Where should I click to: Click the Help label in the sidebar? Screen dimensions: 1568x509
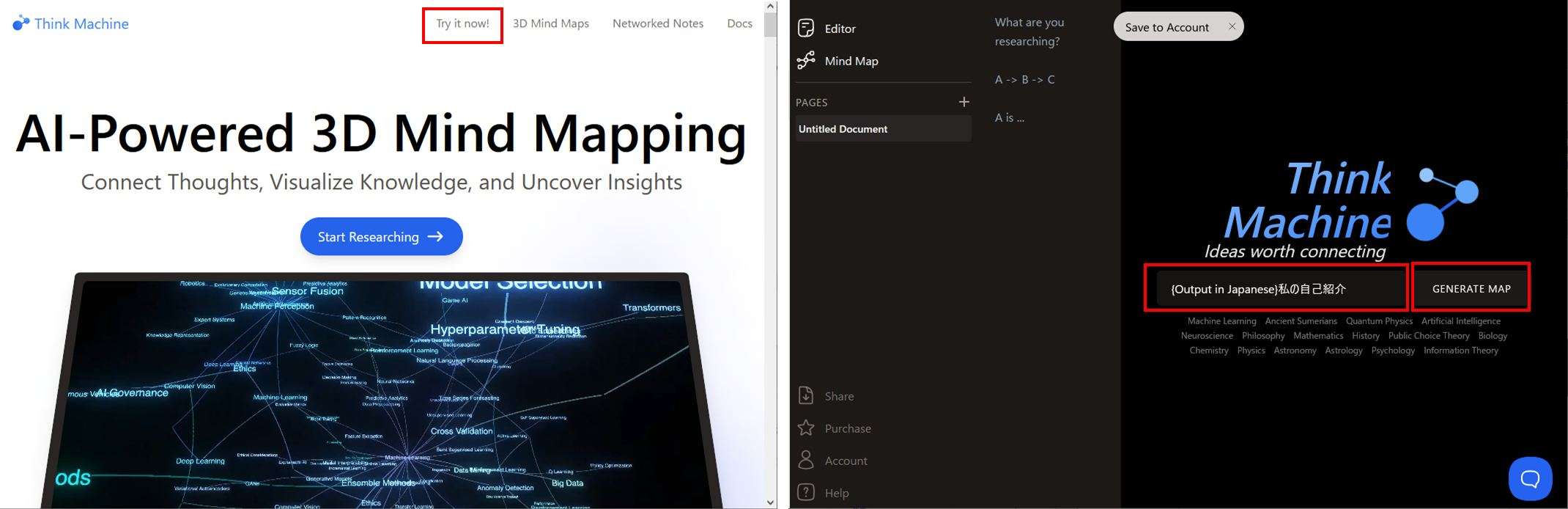pyautogui.click(x=837, y=493)
